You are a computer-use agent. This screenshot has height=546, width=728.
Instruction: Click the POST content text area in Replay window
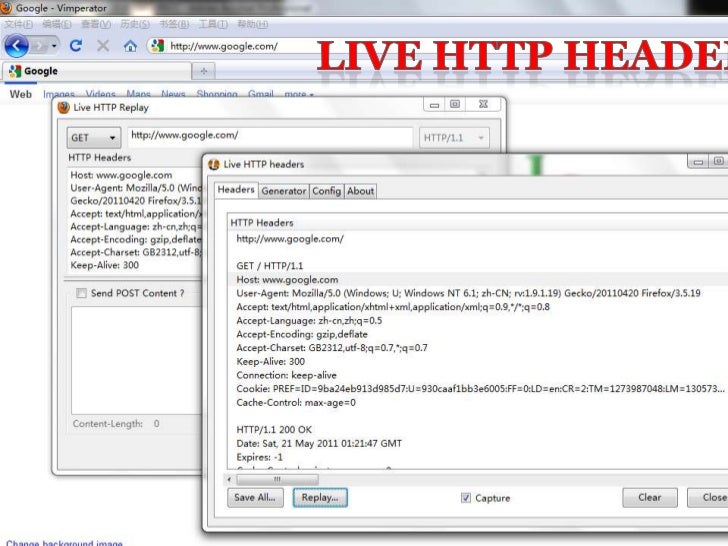[x=137, y=360]
